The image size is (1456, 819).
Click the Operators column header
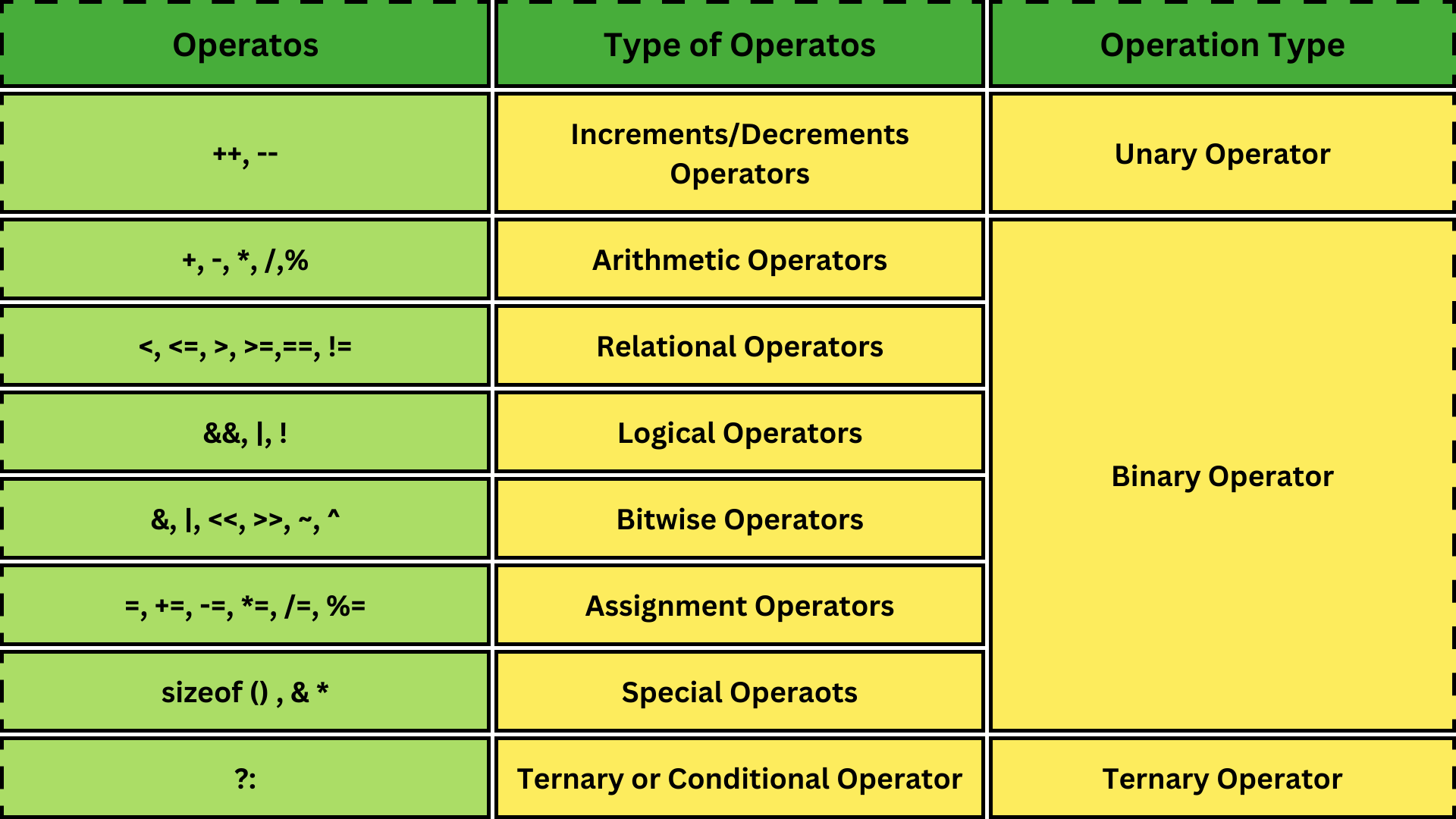tap(243, 42)
